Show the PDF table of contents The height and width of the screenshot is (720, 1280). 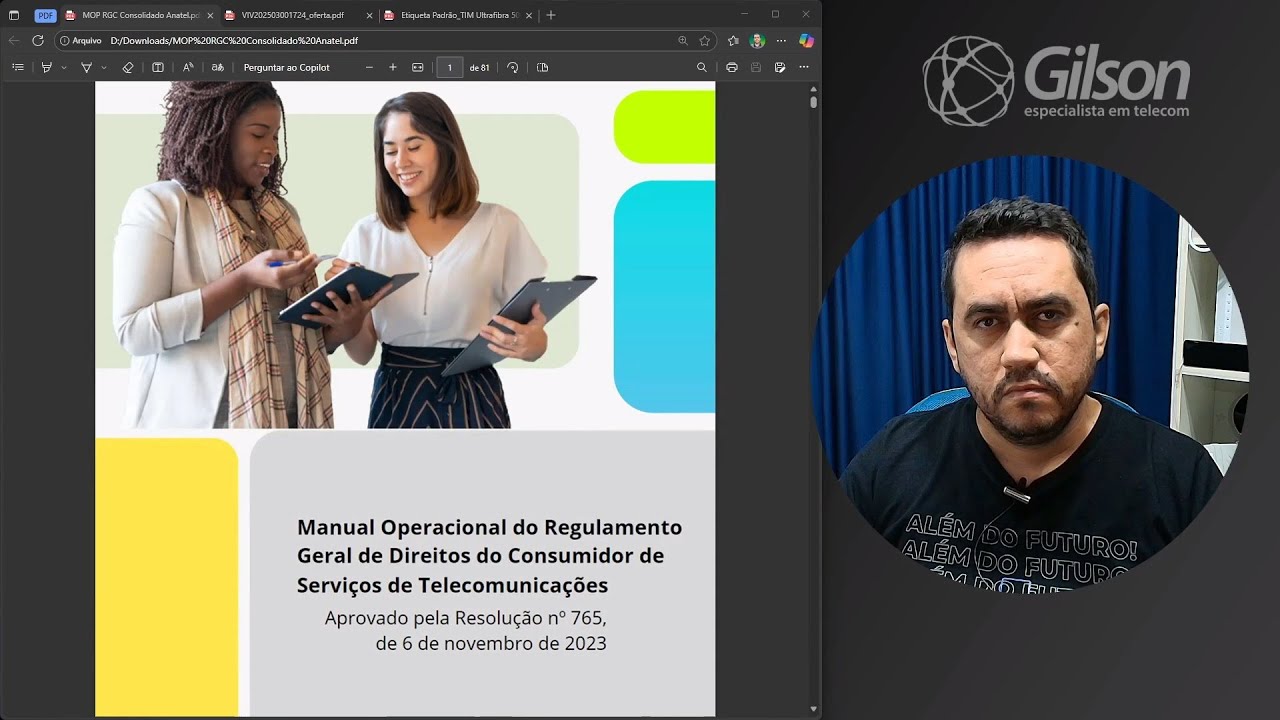[18, 67]
